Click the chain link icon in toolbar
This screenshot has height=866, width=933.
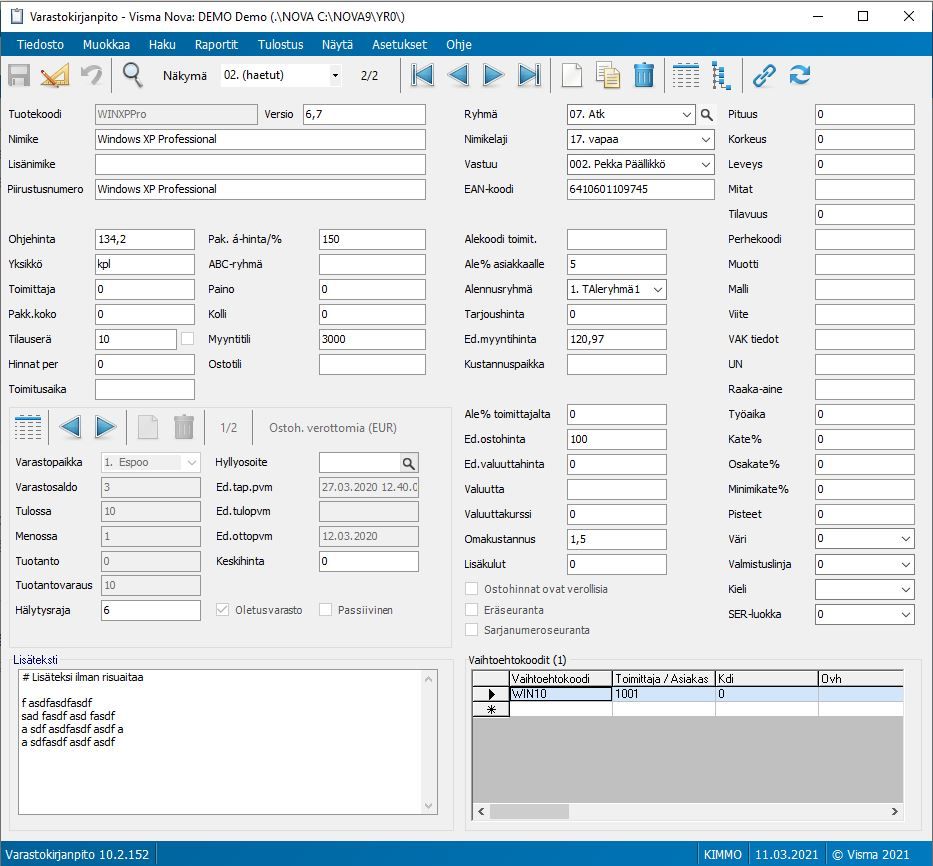click(764, 75)
